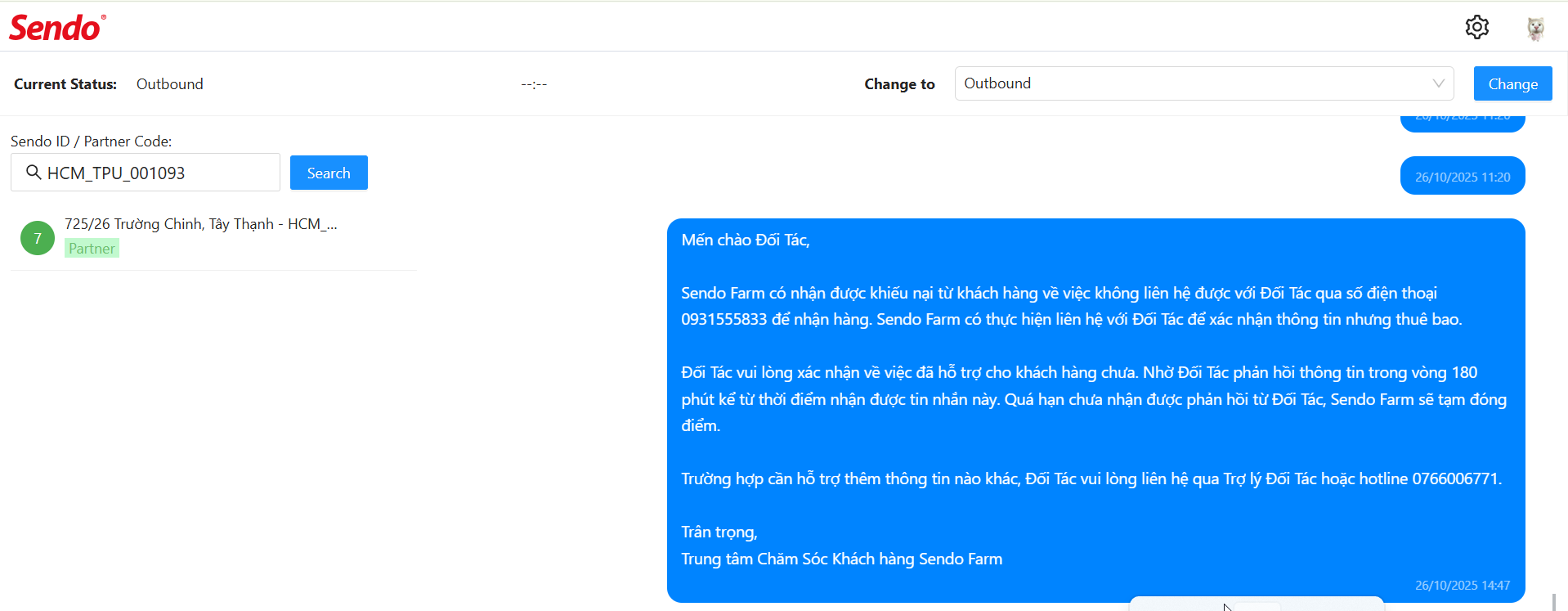This screenshot has width=1568, height=611.
Task: Focus the Partner Code search field
Action: click(x=146, y=173)
